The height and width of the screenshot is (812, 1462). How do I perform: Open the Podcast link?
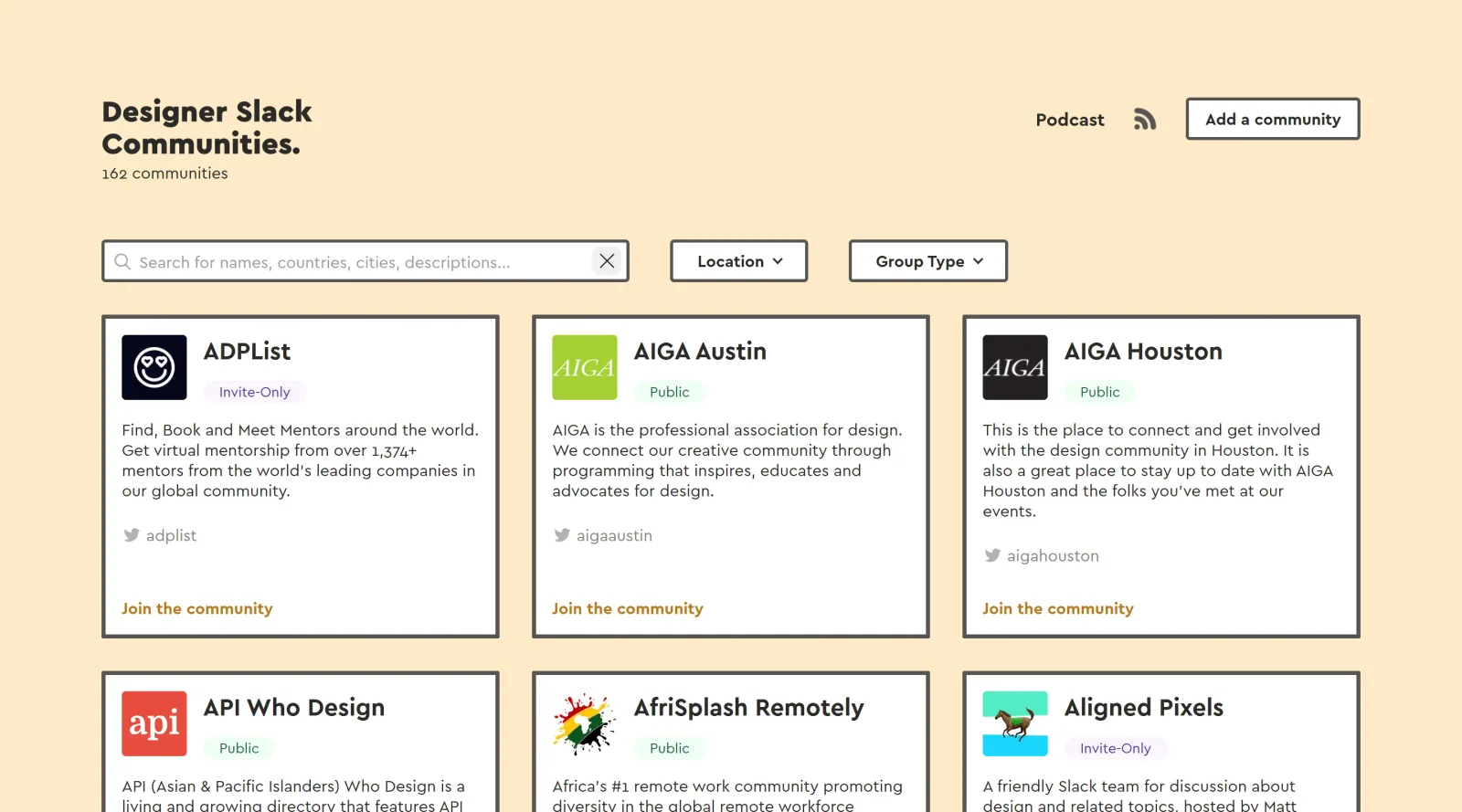[x=1070, y=120]
